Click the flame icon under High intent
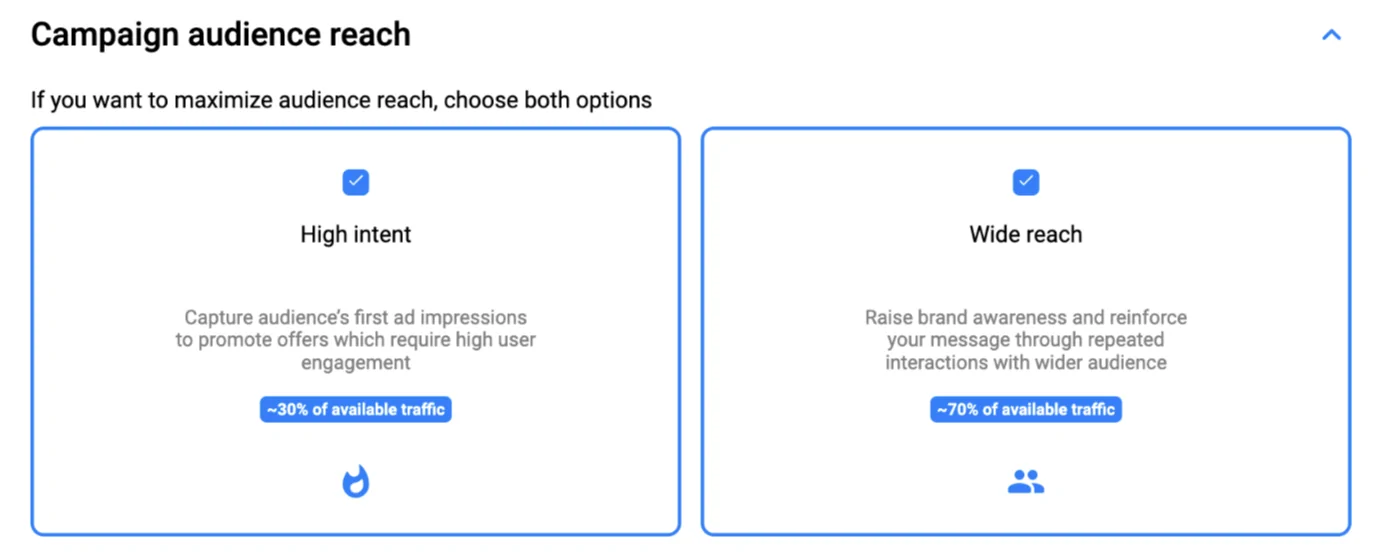The height and width of the screenshot is (560, 1382). tap(356, 483)
